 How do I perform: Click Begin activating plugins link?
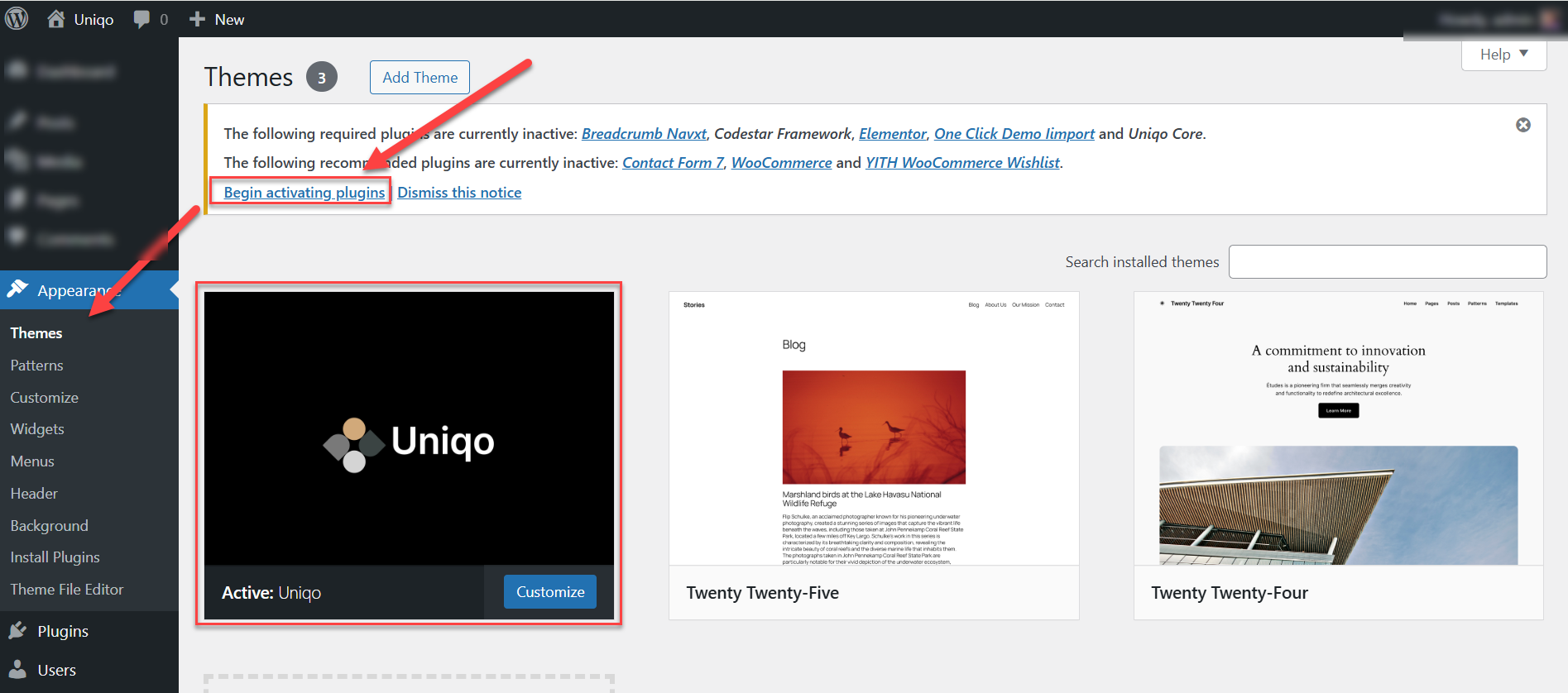coord(304,193)
